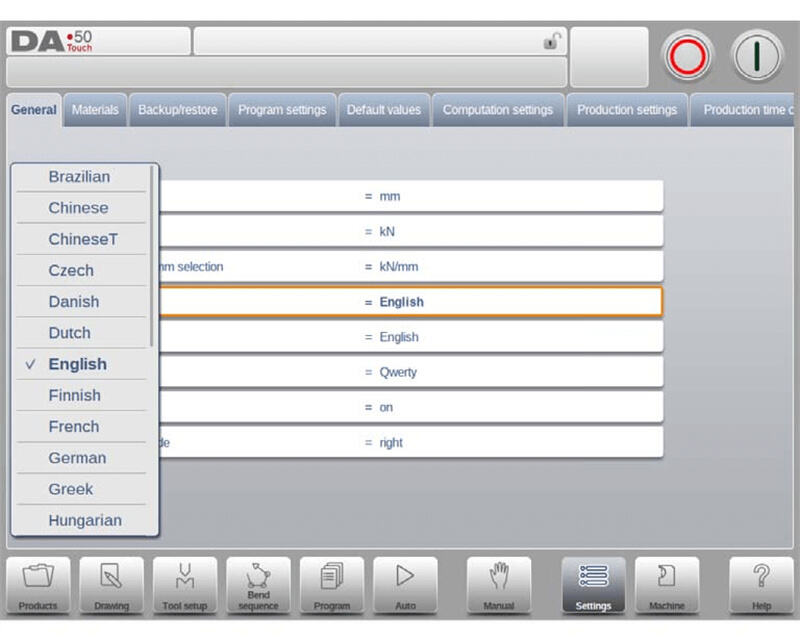Pick Dutch from the language list

pos(69,333)
